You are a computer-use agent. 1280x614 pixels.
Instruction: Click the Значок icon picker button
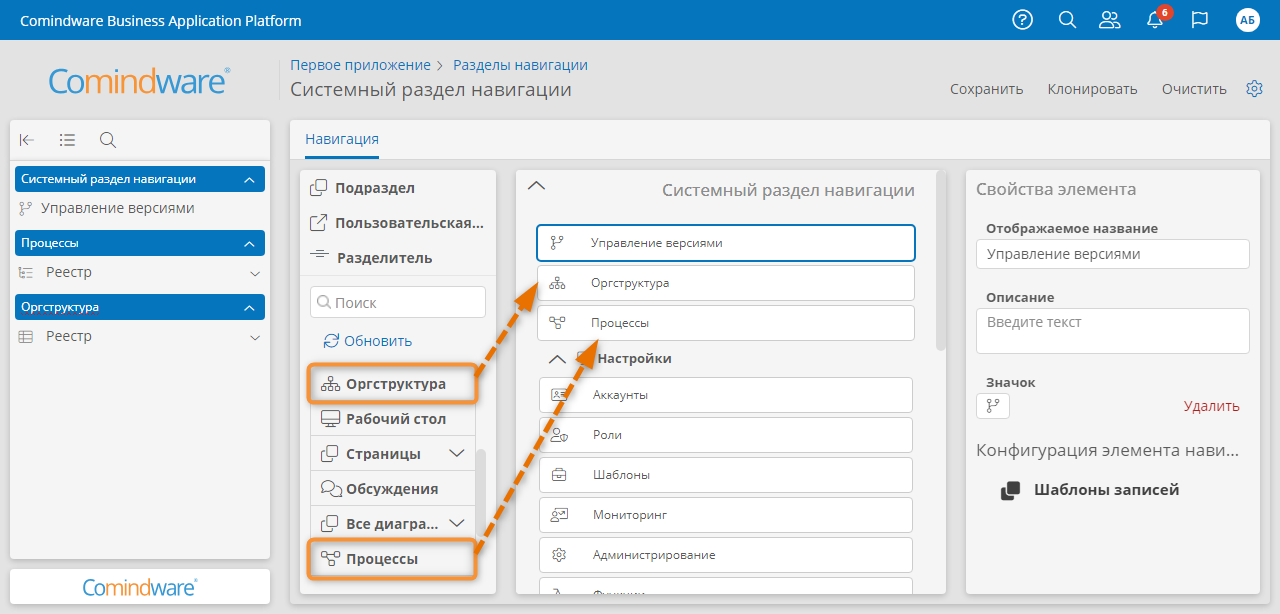(993, 405)
